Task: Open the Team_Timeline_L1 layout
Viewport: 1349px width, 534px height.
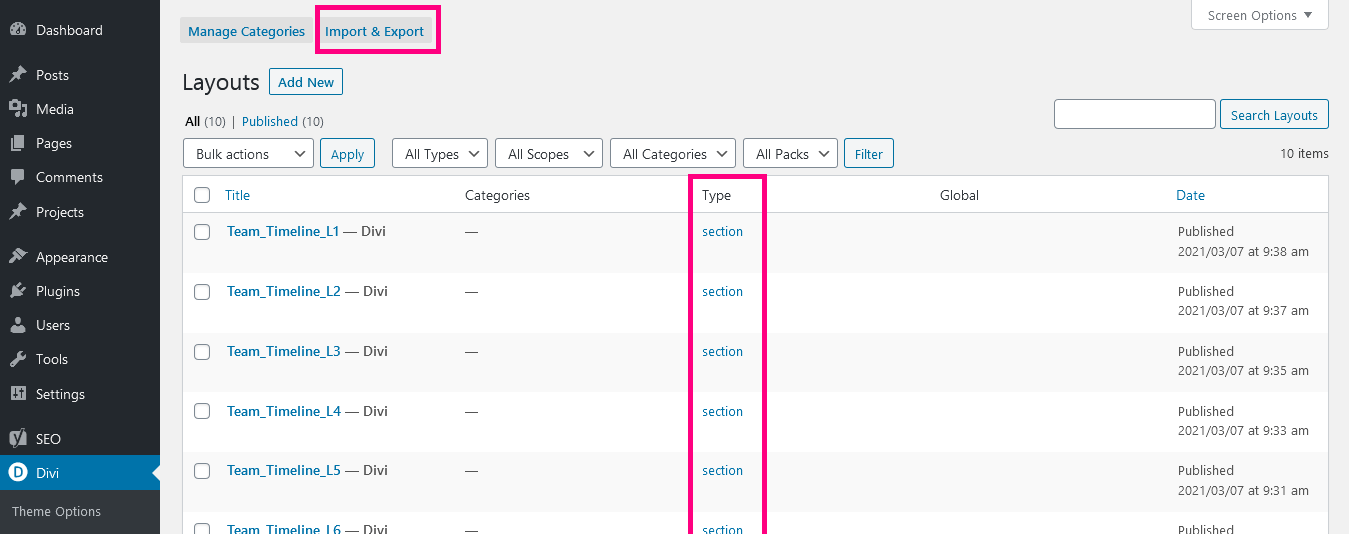Action: [x=284, y=231]
